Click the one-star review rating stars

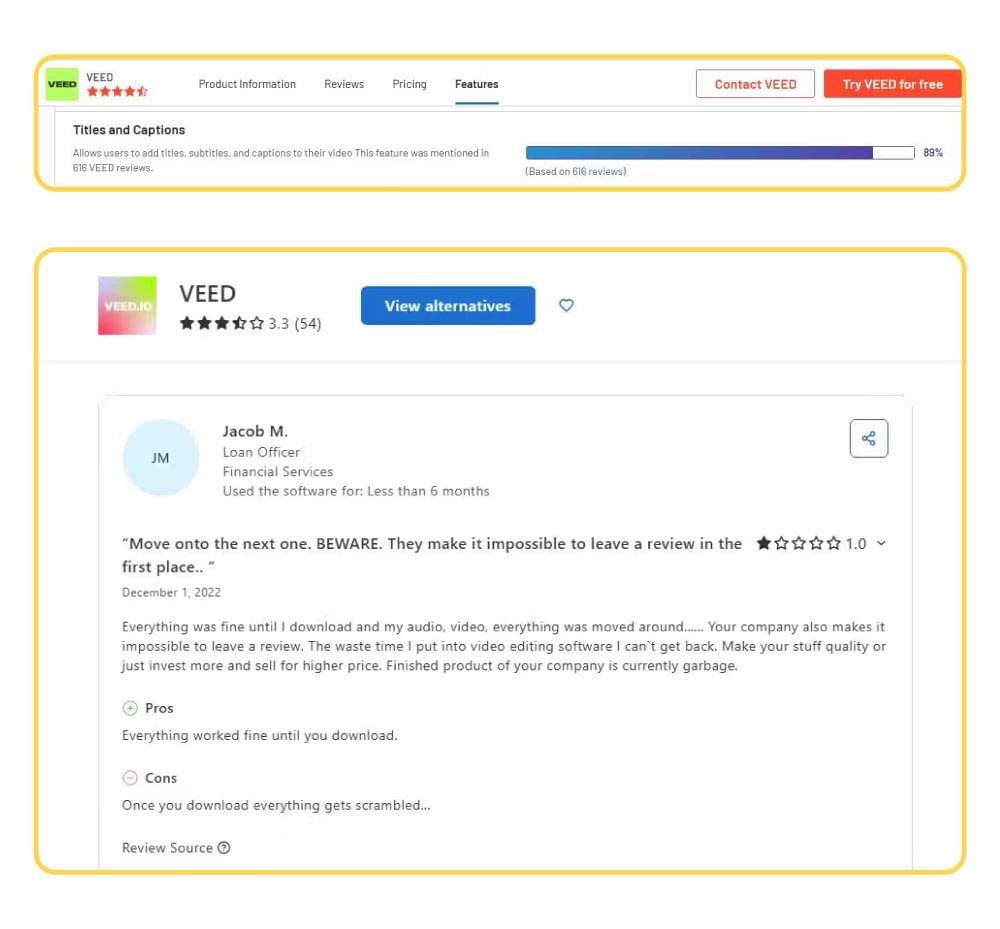click(798, 543)
